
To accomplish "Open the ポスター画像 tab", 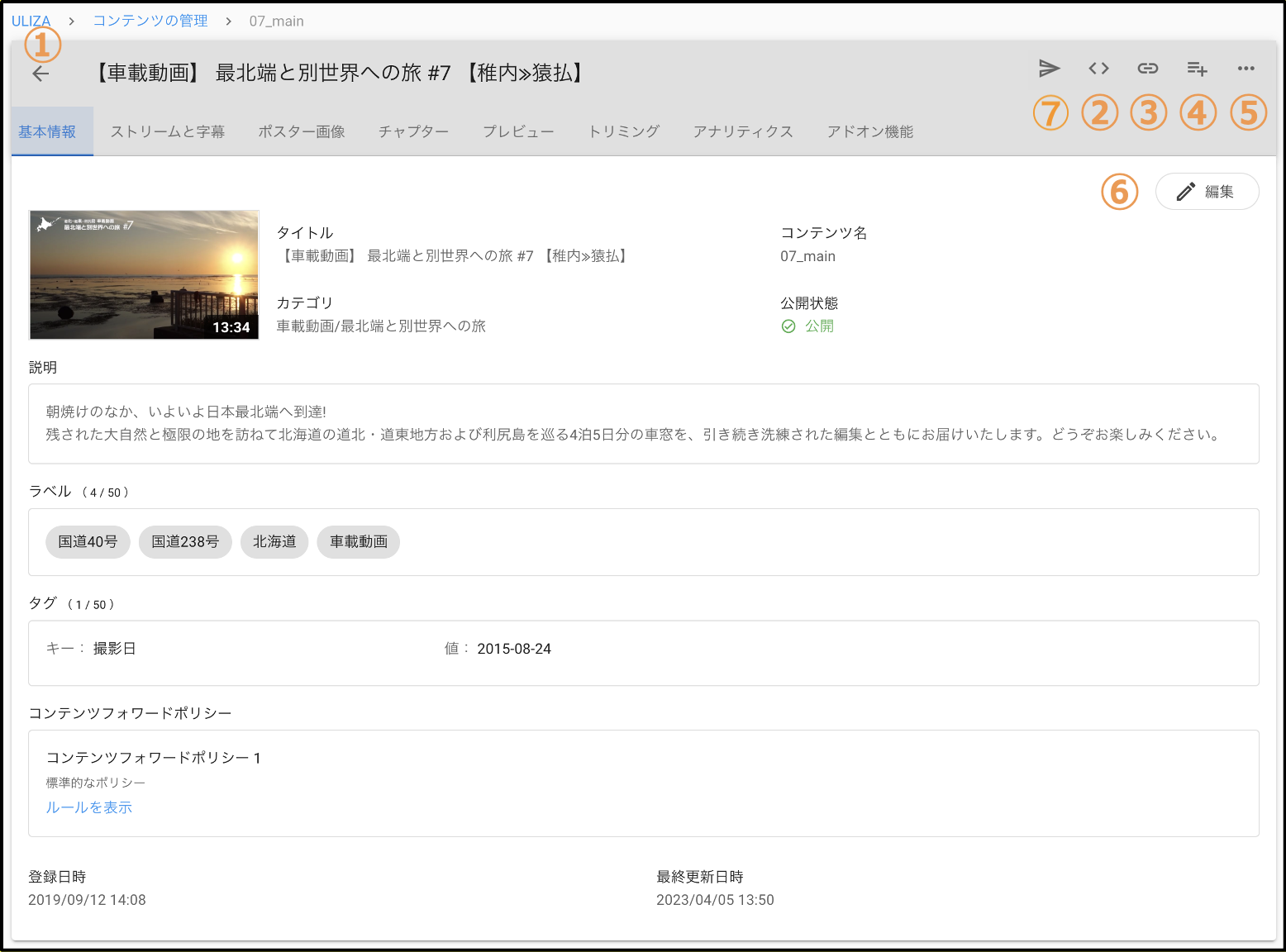I will pyautogui.click(x=302, y=132).
